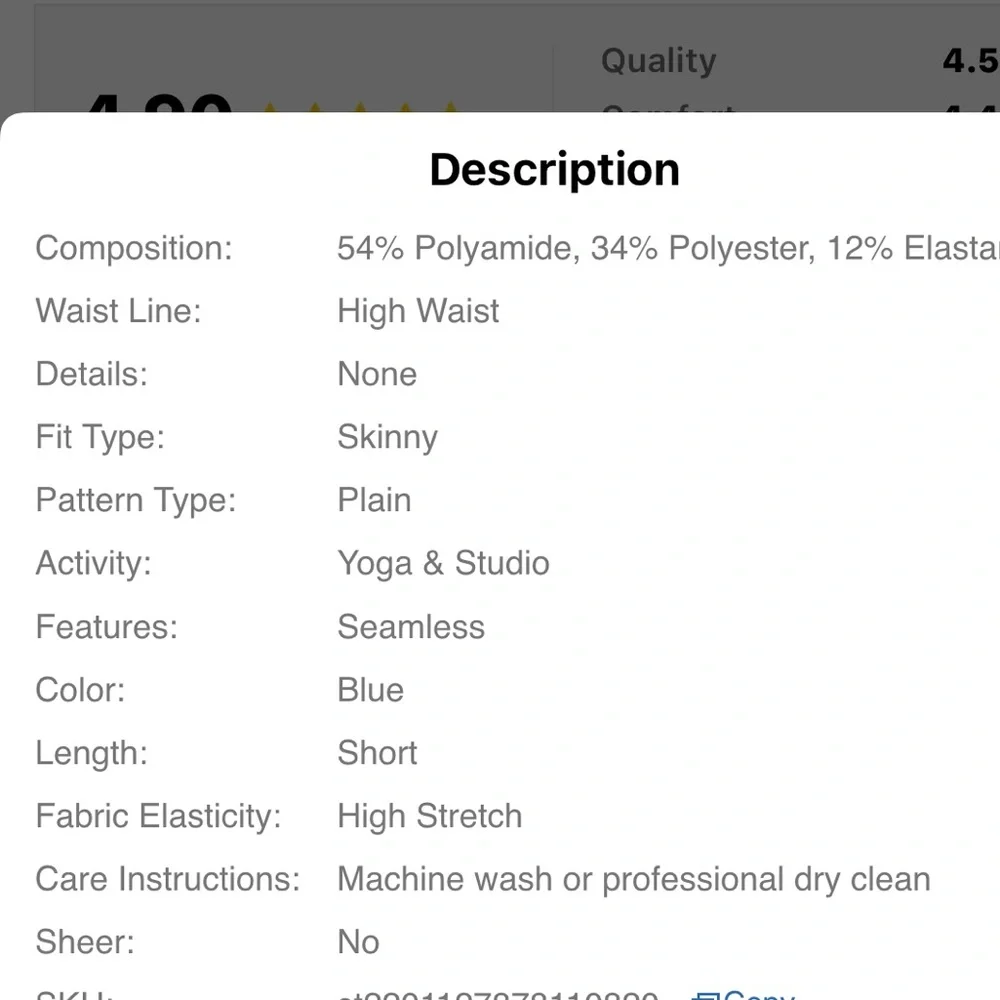Click the High Waist value

tap(418, 311)
